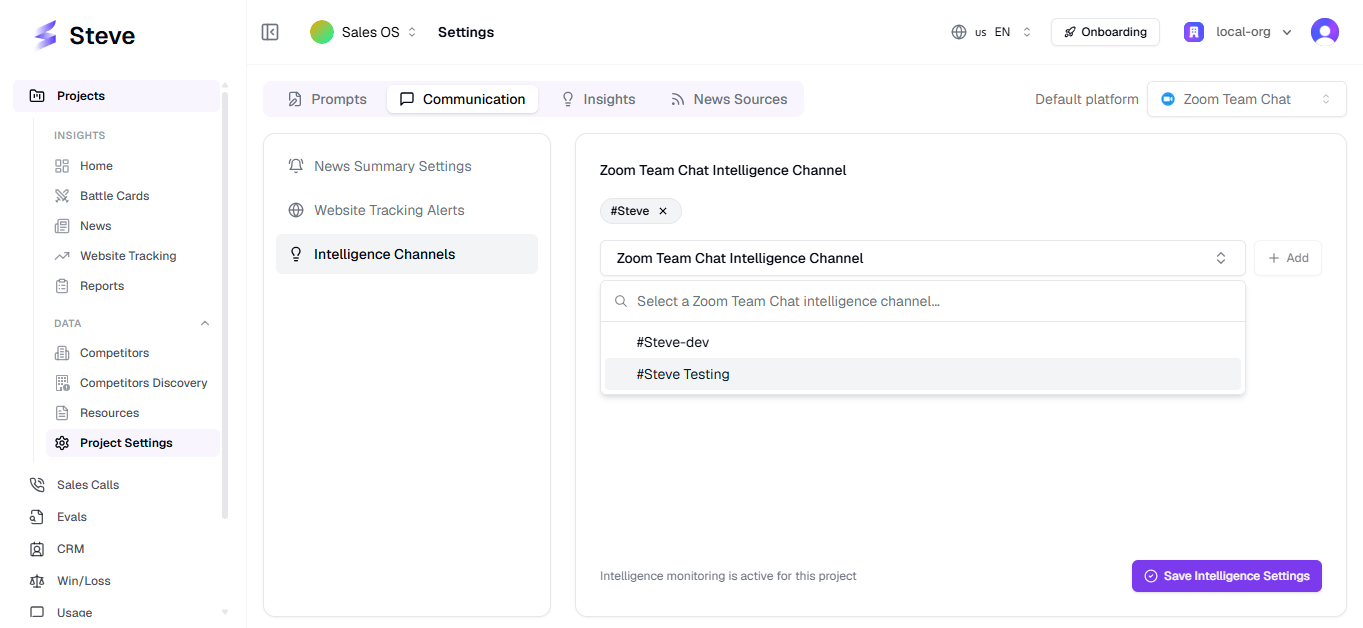
Task: Open the CRM page
Action: [x=116, y=549]
